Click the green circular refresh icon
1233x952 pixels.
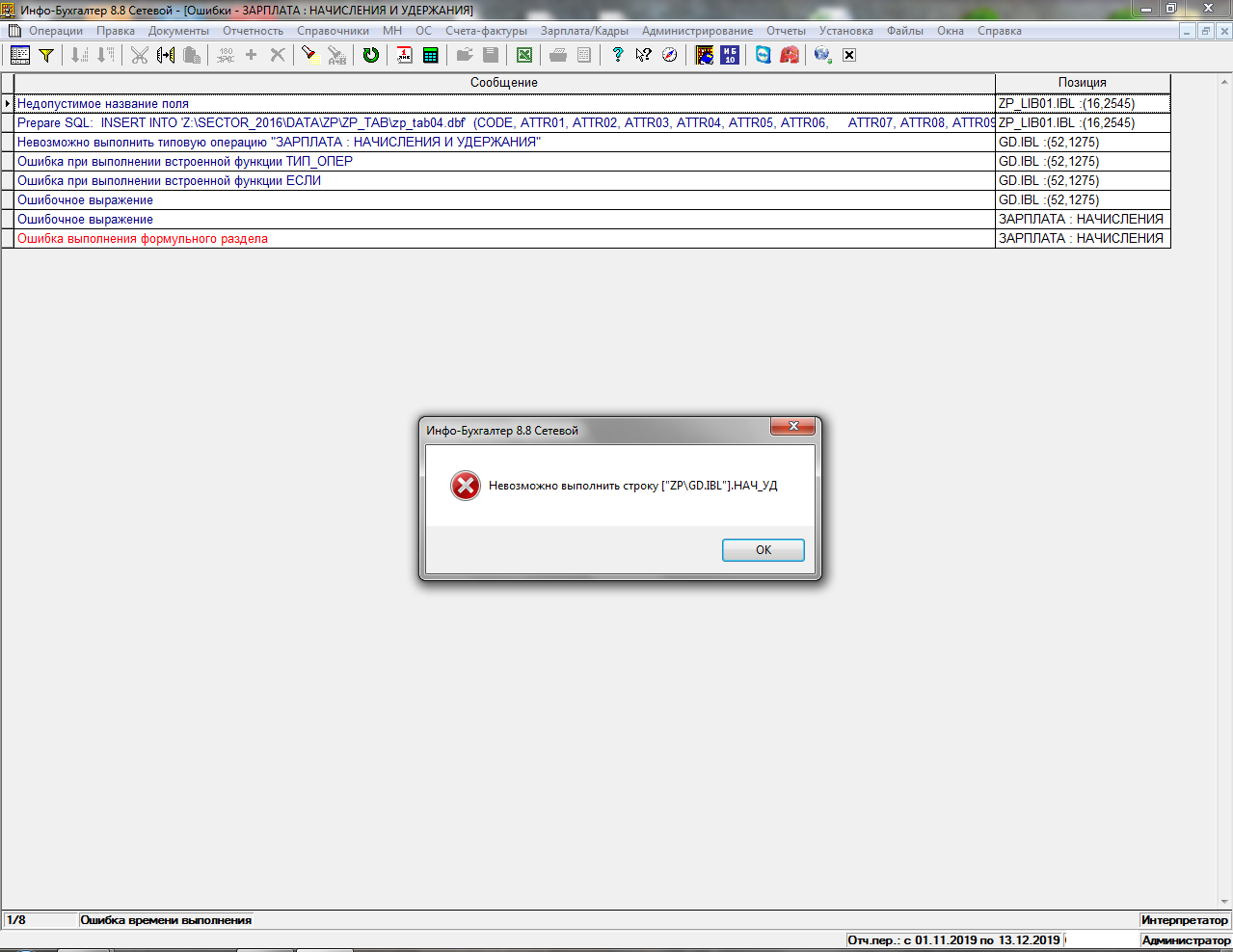[370, 55]
